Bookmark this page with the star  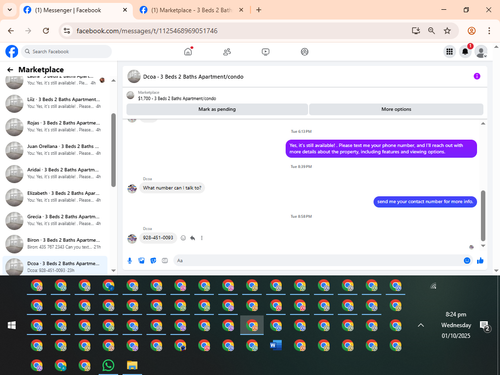point(447,31)
